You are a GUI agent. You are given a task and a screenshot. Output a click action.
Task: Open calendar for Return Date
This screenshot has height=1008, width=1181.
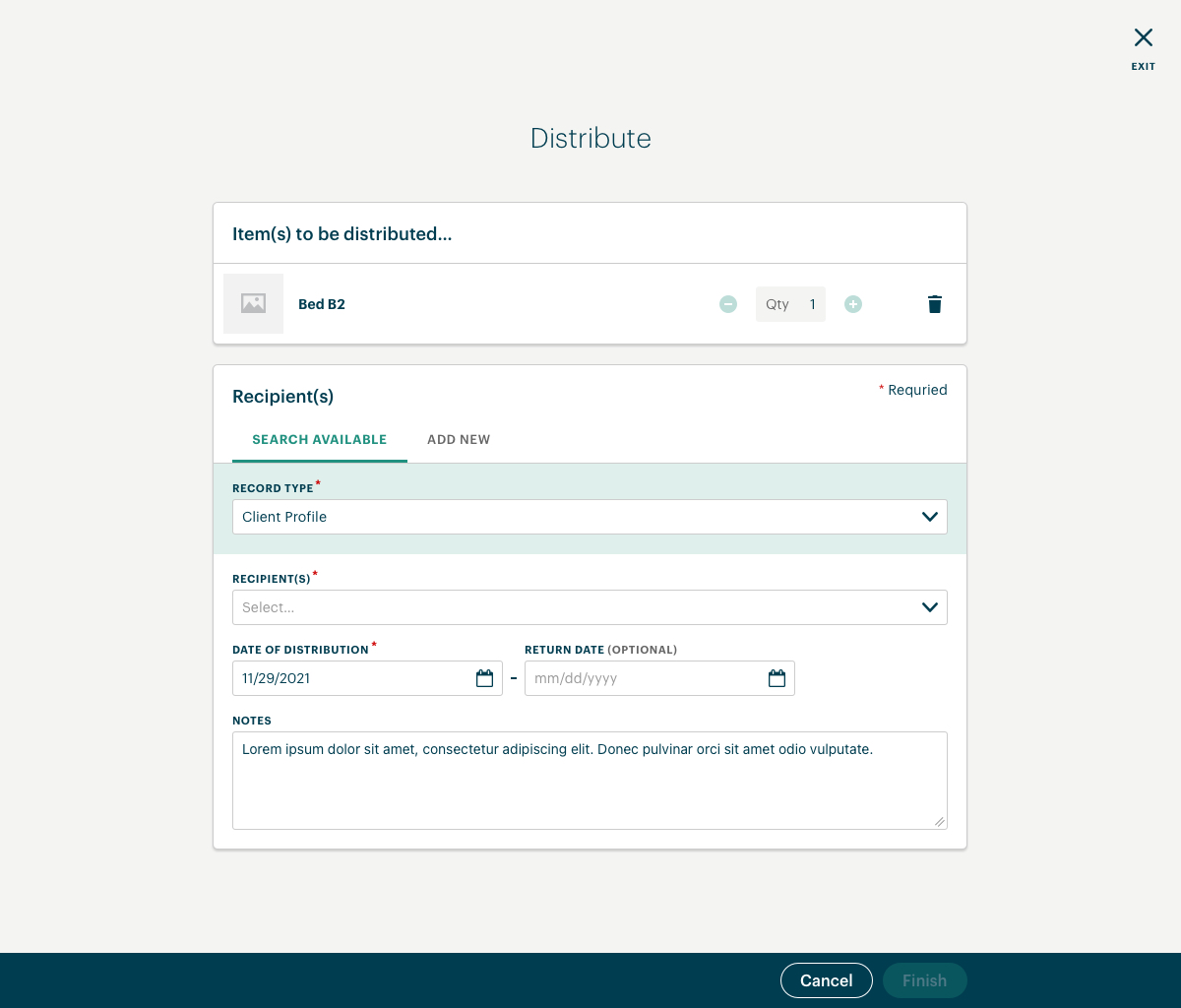pyautogui.click(x=777, y=678)
